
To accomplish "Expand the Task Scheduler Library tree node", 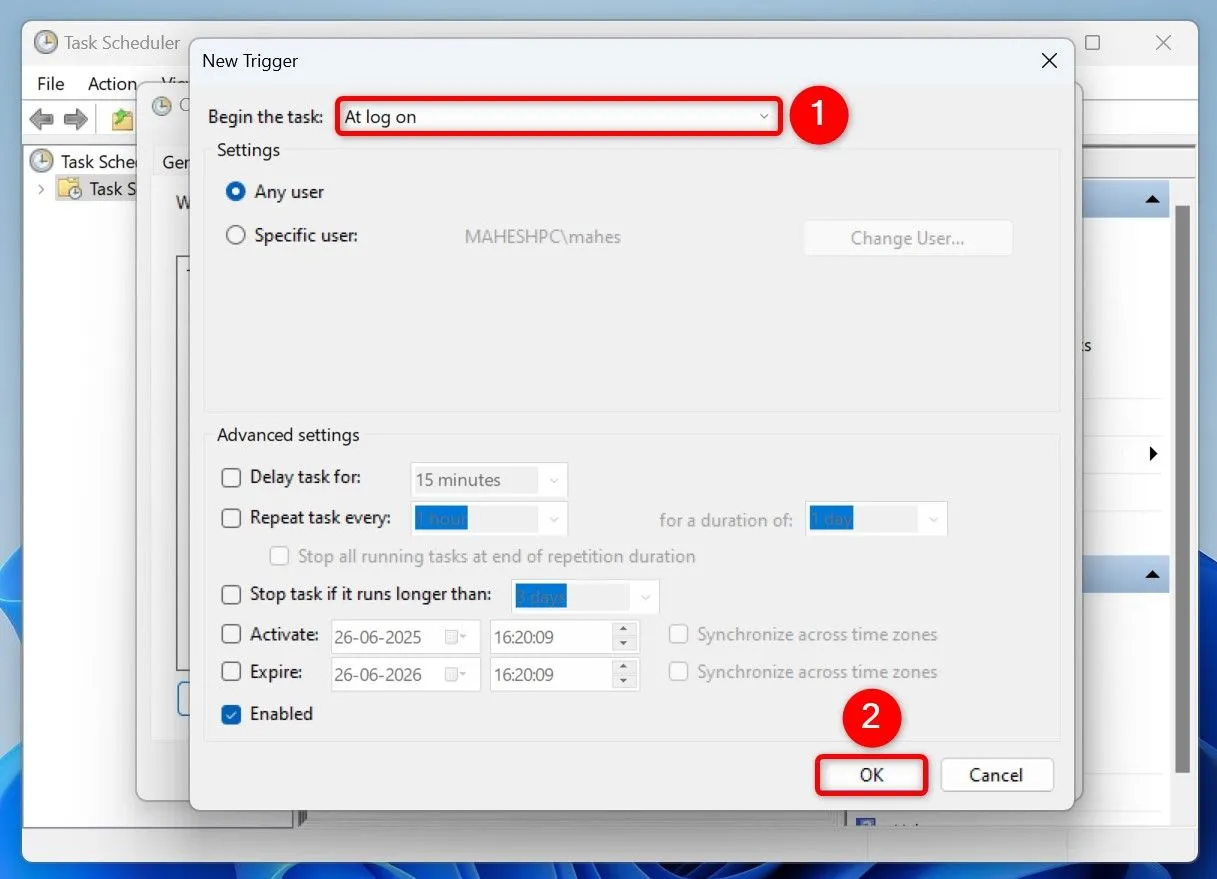I will (41, 189).
